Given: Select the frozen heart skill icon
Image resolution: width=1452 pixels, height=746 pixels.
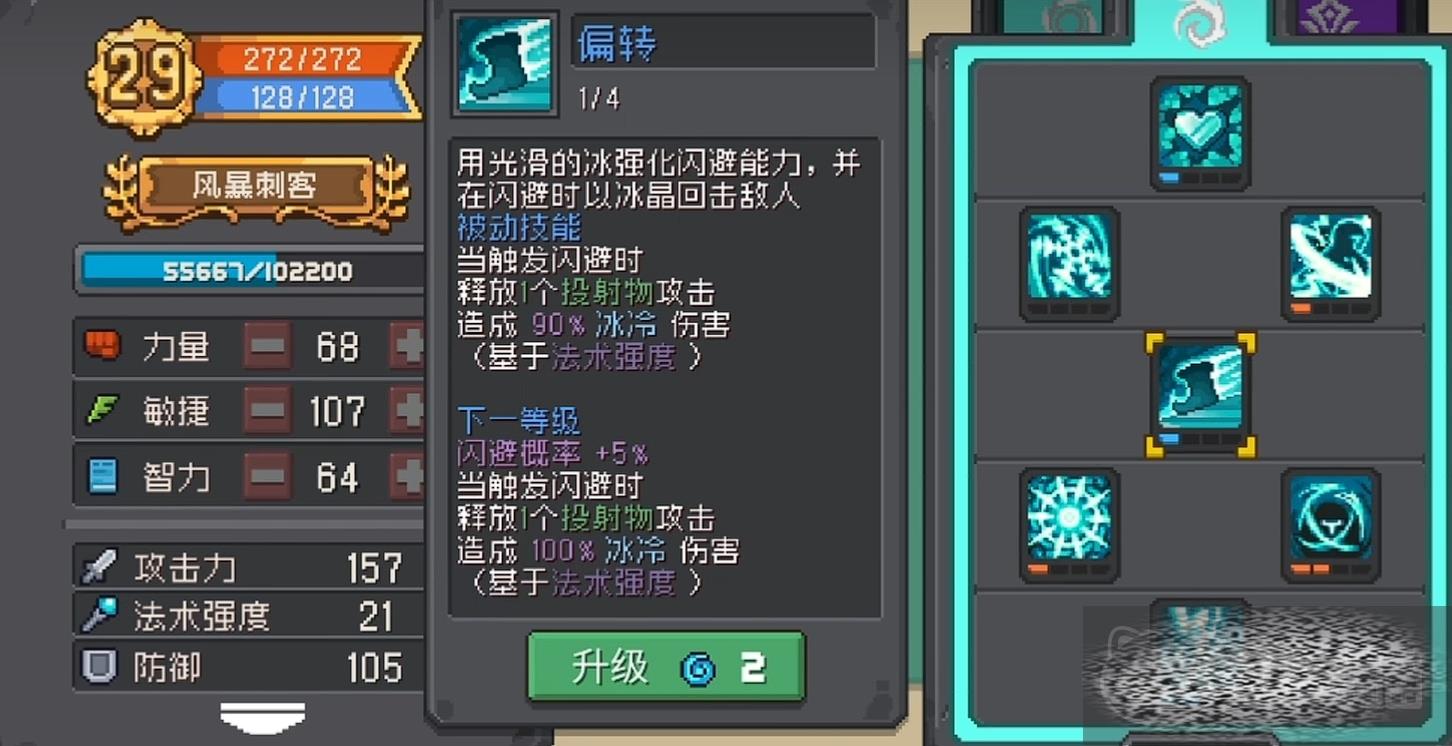Looking at the screenshot, I should [x=1200, y=133].
